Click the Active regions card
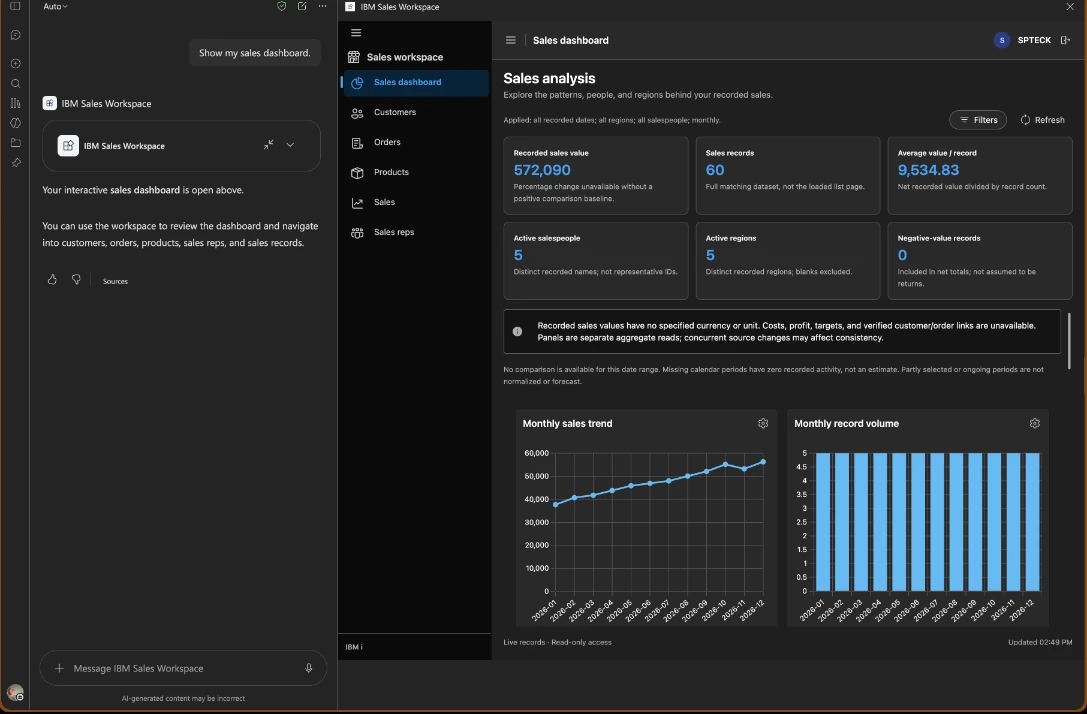 788,261
